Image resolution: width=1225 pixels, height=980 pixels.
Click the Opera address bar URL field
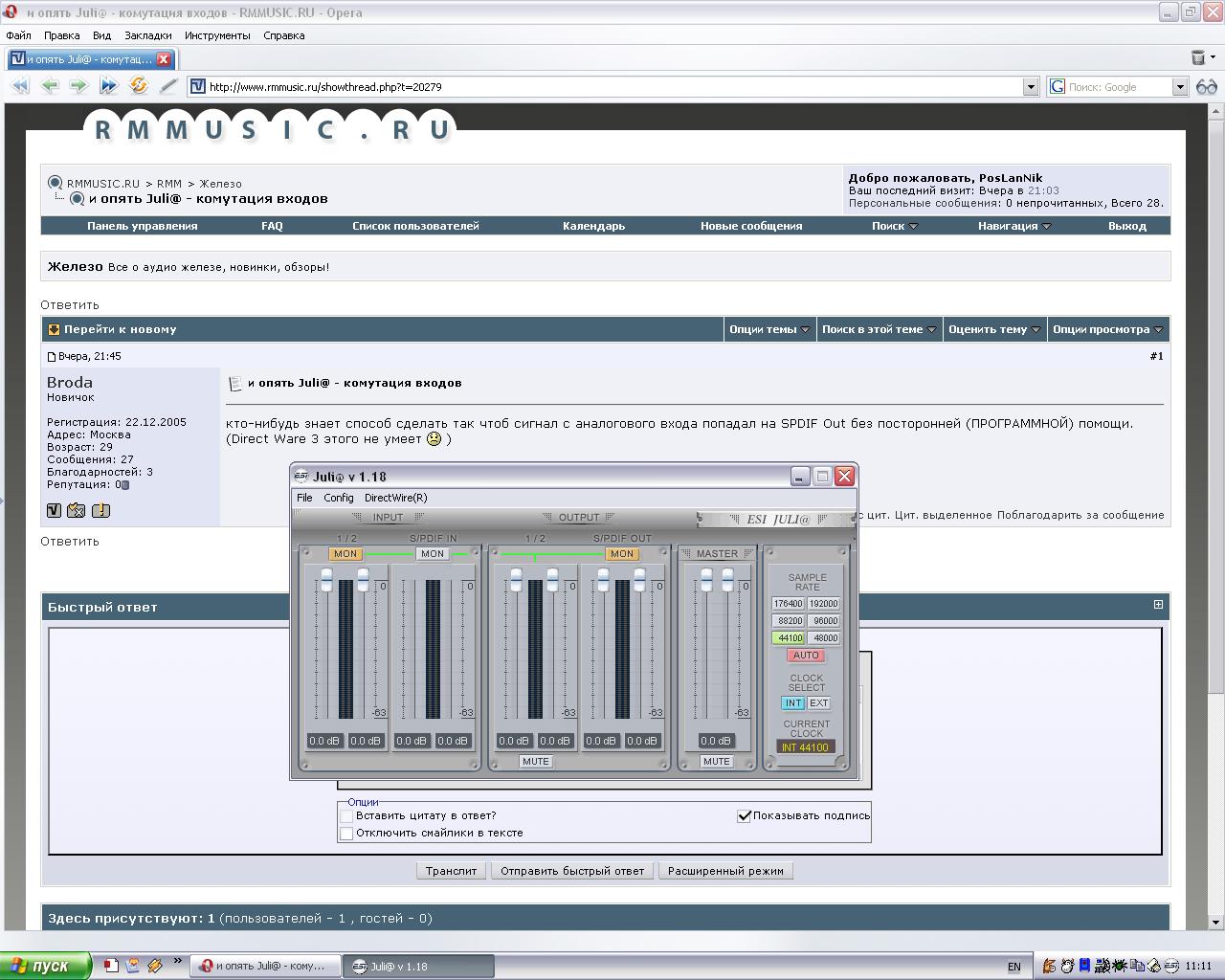614,87
